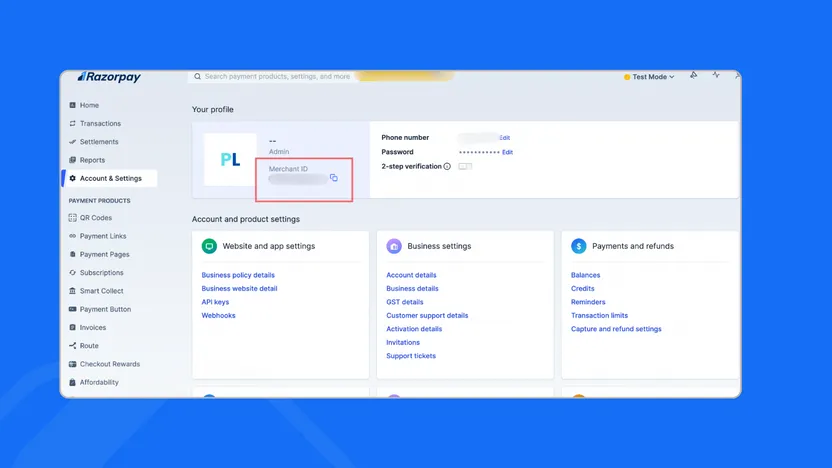The width and height of the screenshot is (832, 468).
Task: Click the info icon beside 2-step verification
Action: coord(447,167)
